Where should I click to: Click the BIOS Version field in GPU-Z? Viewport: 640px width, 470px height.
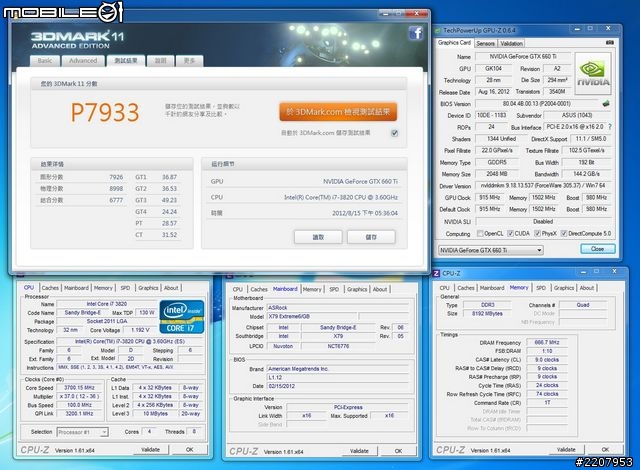(x=538, y=104)
